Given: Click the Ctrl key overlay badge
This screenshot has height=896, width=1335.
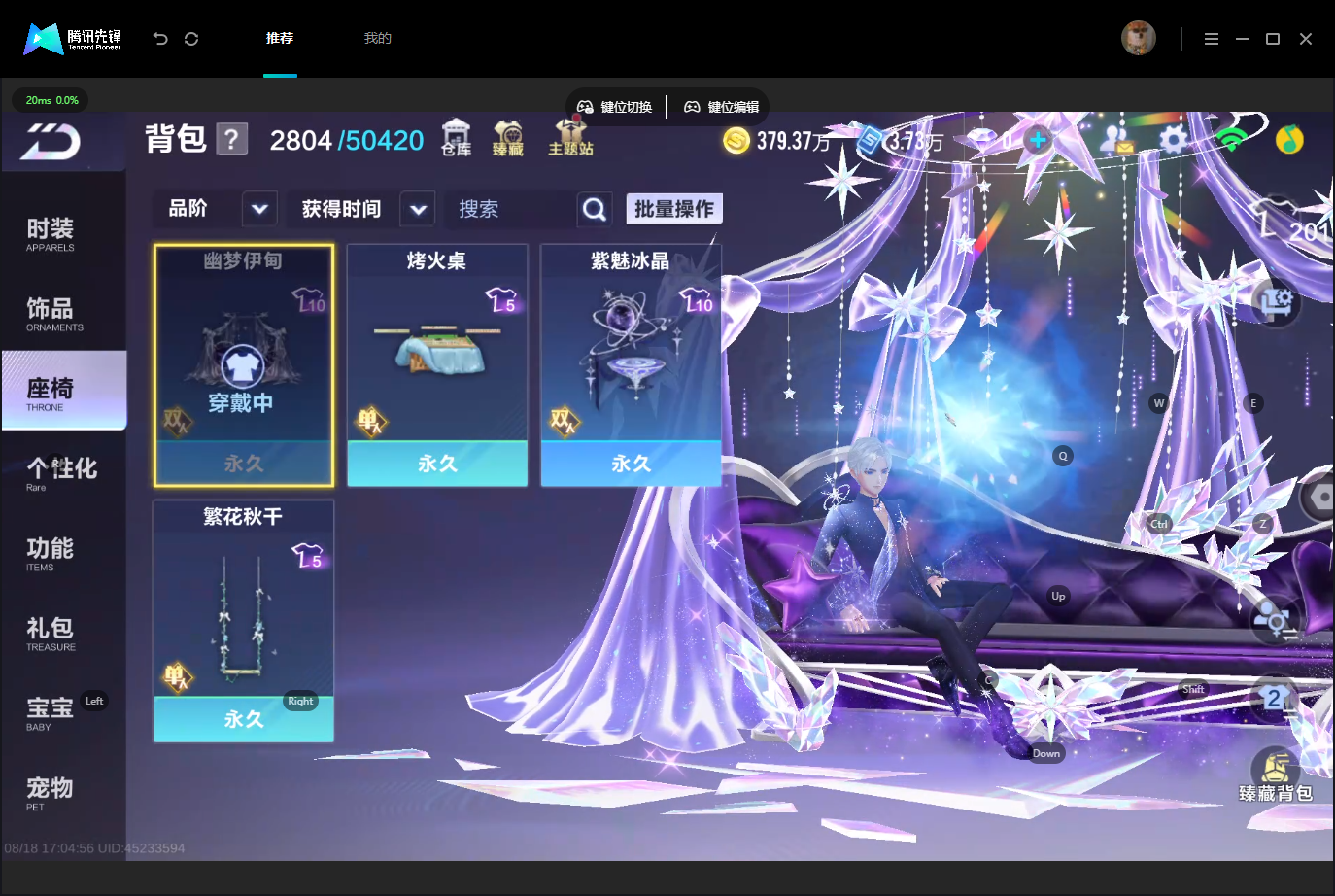Looking at the screenshot, I should (1159, 524).
